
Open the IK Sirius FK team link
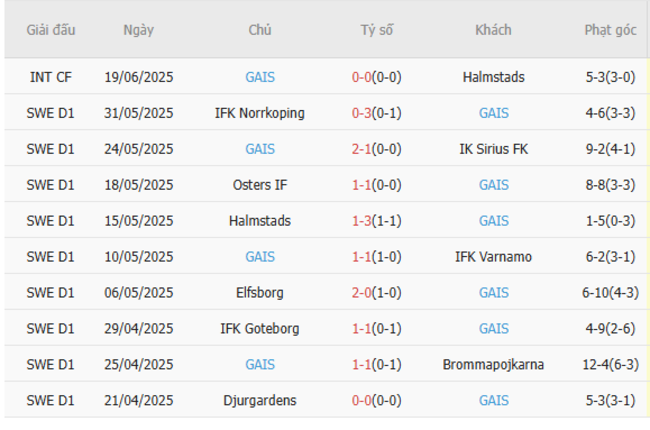click(493, 149)
